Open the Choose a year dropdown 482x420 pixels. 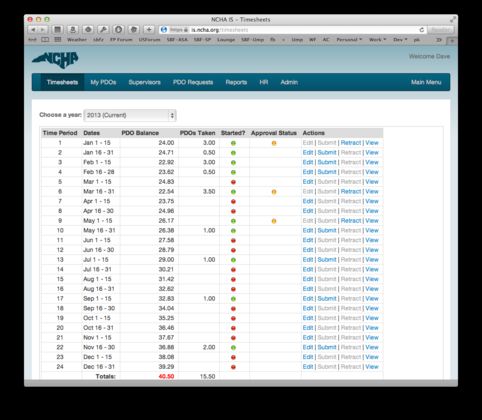coord(130,115)
